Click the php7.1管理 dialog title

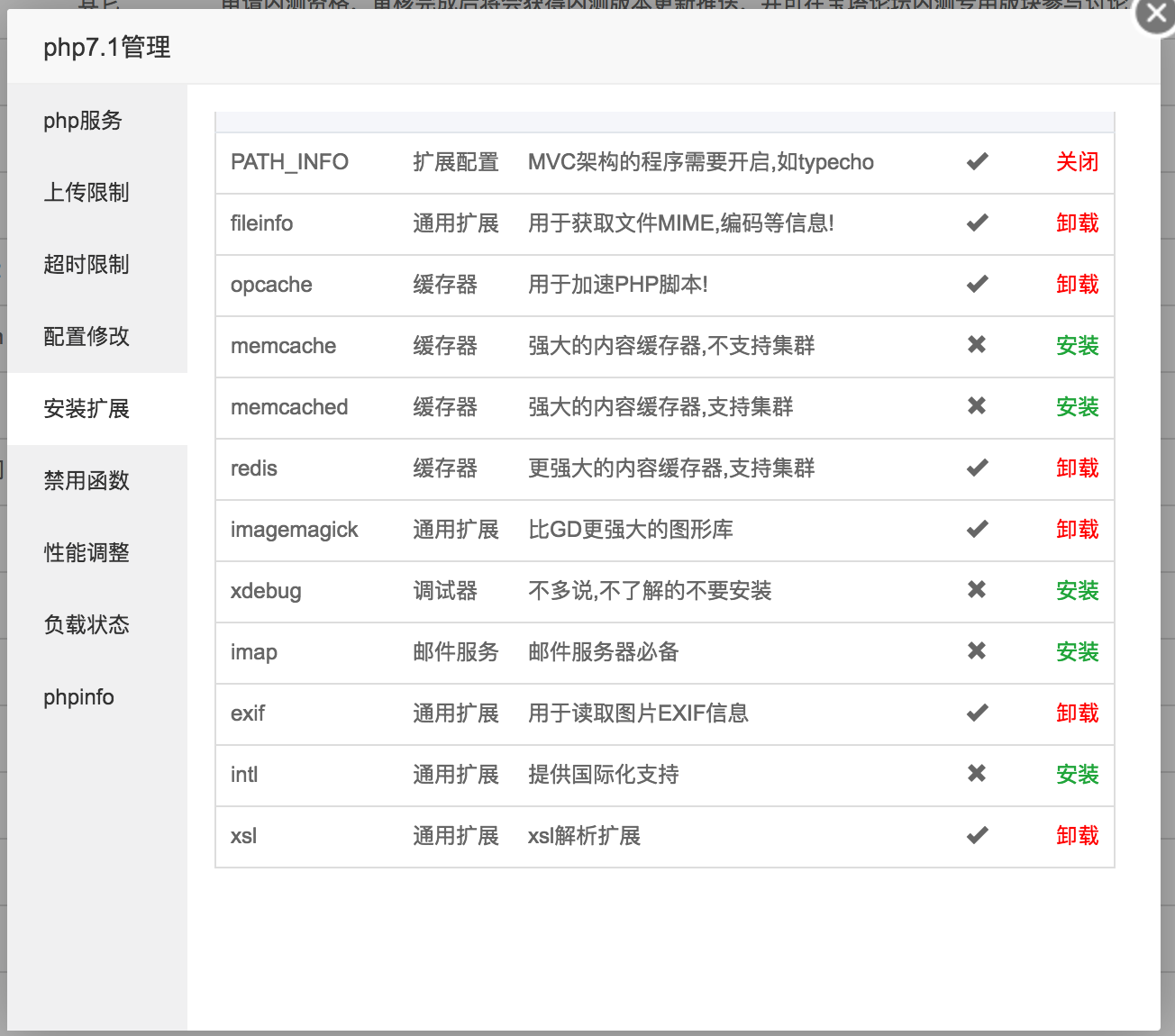[107, 48]
